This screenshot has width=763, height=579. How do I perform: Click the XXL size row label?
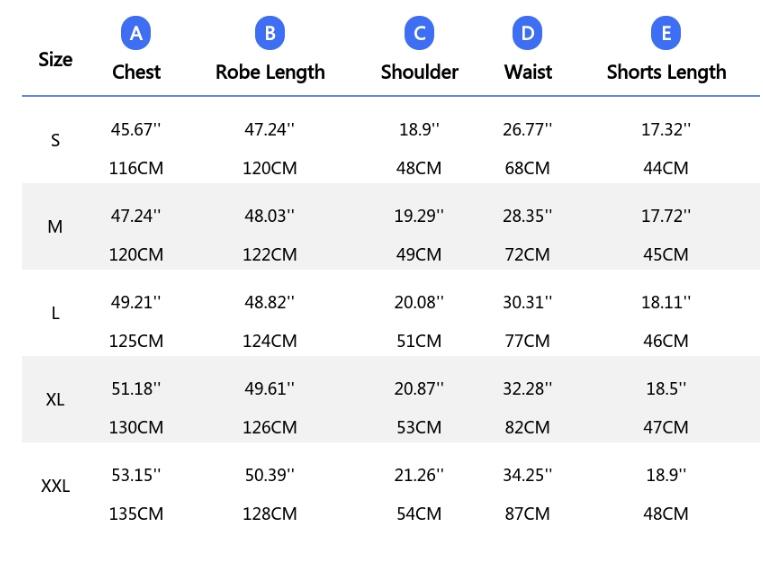(x=55, y=486)
